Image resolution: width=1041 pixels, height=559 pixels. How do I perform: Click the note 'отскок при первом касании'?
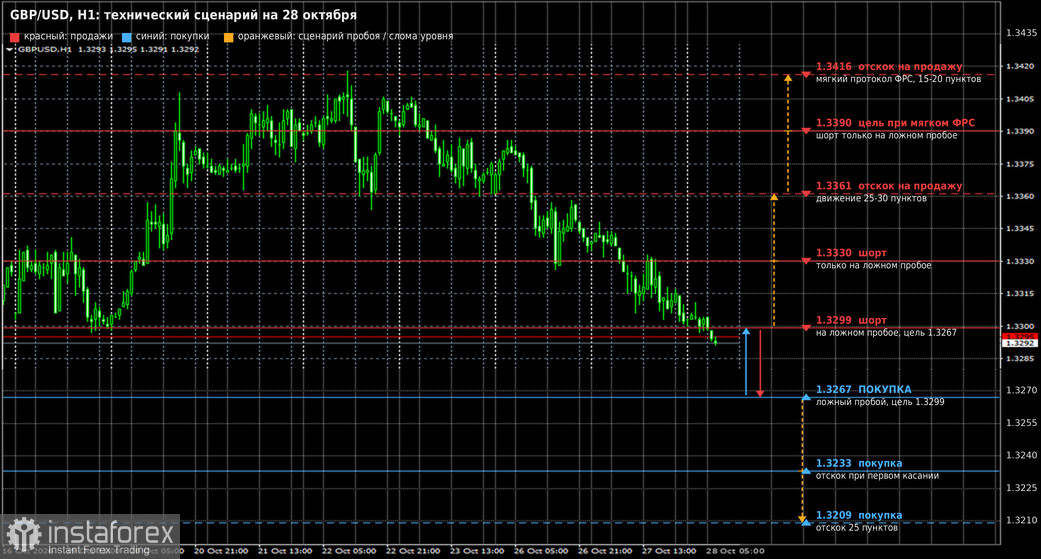point(877,476)
